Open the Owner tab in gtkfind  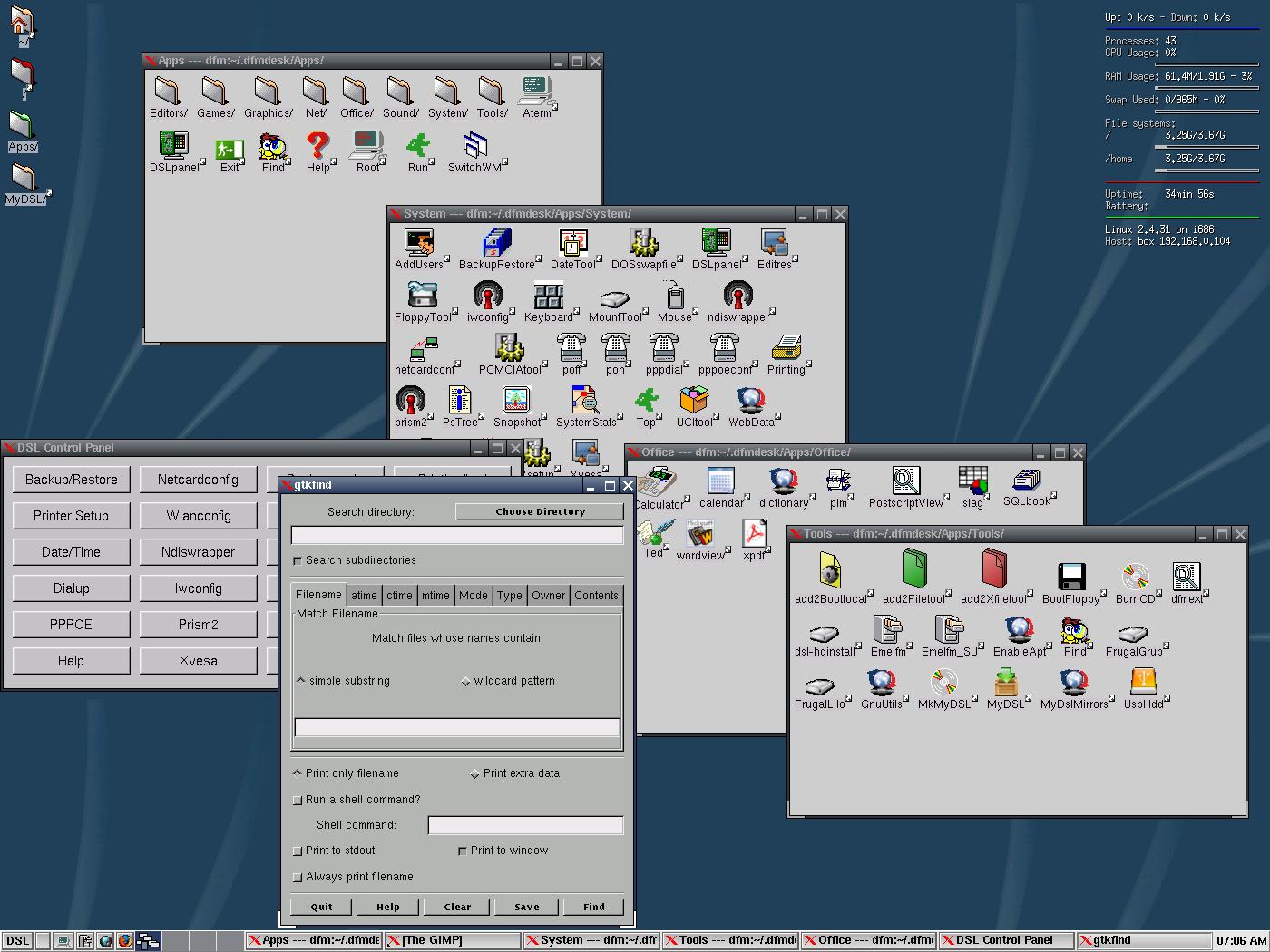click(x=549, y=596)
